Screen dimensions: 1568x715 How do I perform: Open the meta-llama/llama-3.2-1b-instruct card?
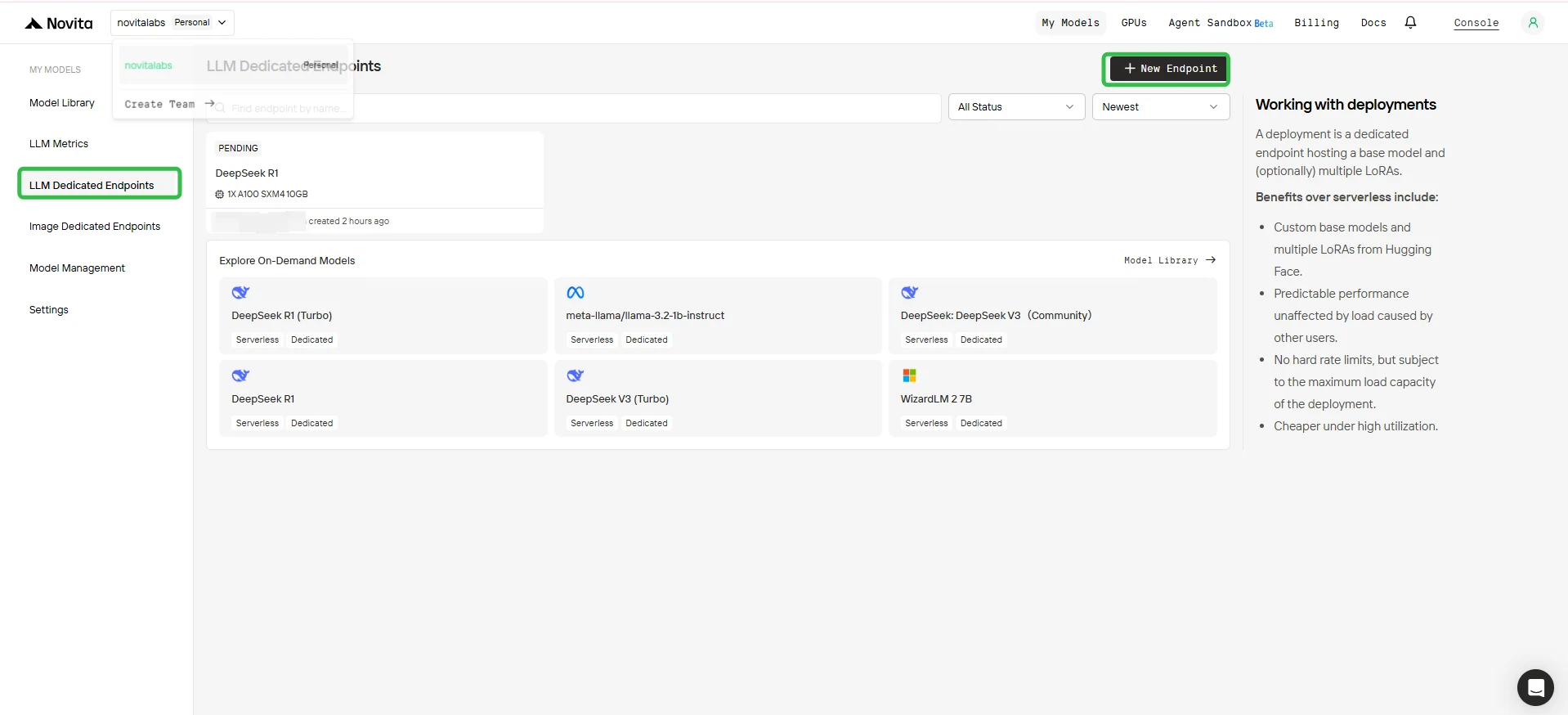718,316
